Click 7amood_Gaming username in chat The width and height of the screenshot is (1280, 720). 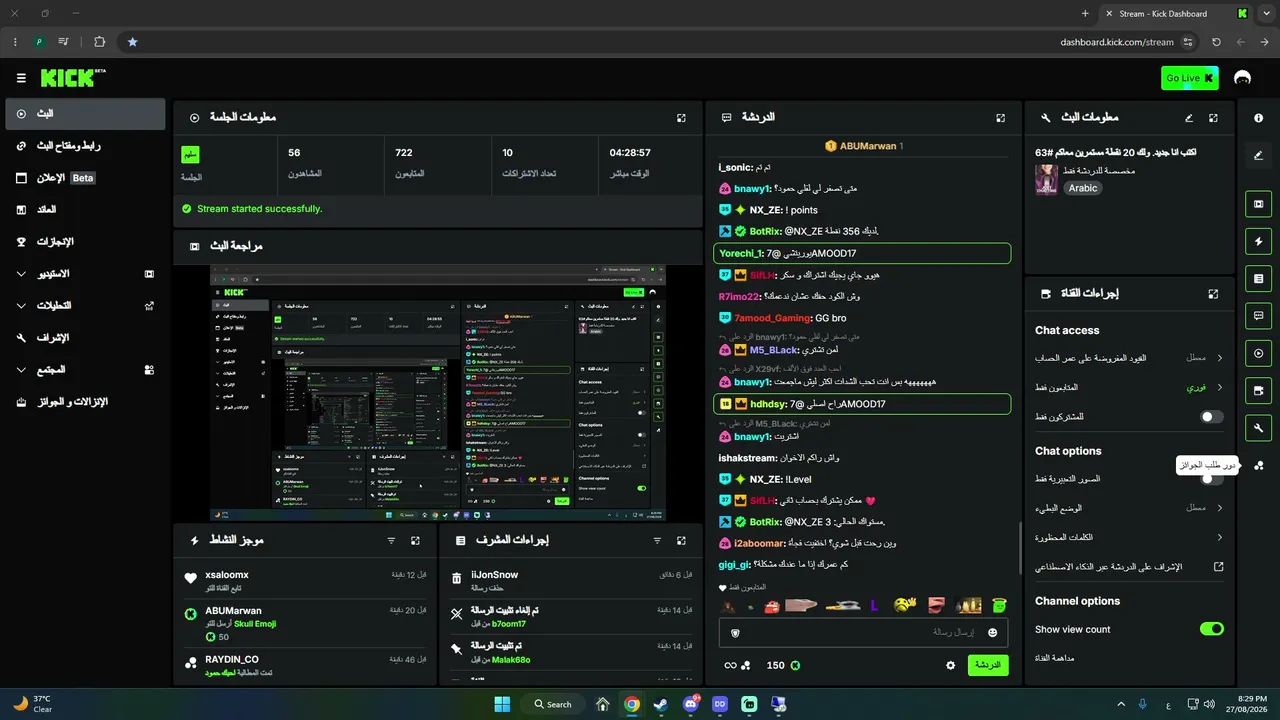[774, 318]
